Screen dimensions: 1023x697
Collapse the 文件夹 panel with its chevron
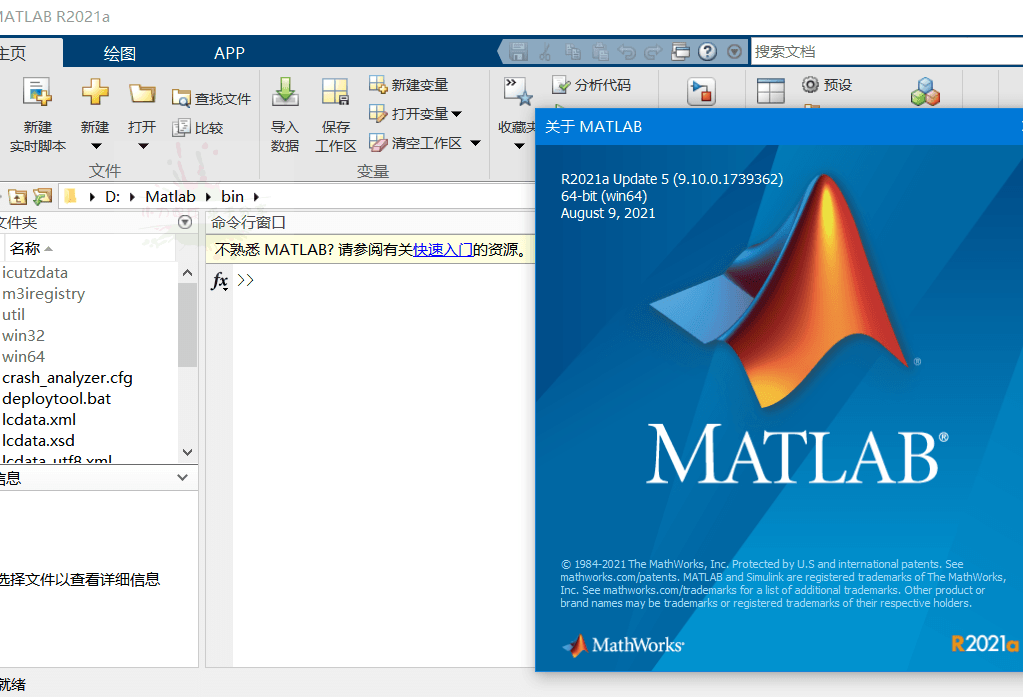tap(184, 222)
